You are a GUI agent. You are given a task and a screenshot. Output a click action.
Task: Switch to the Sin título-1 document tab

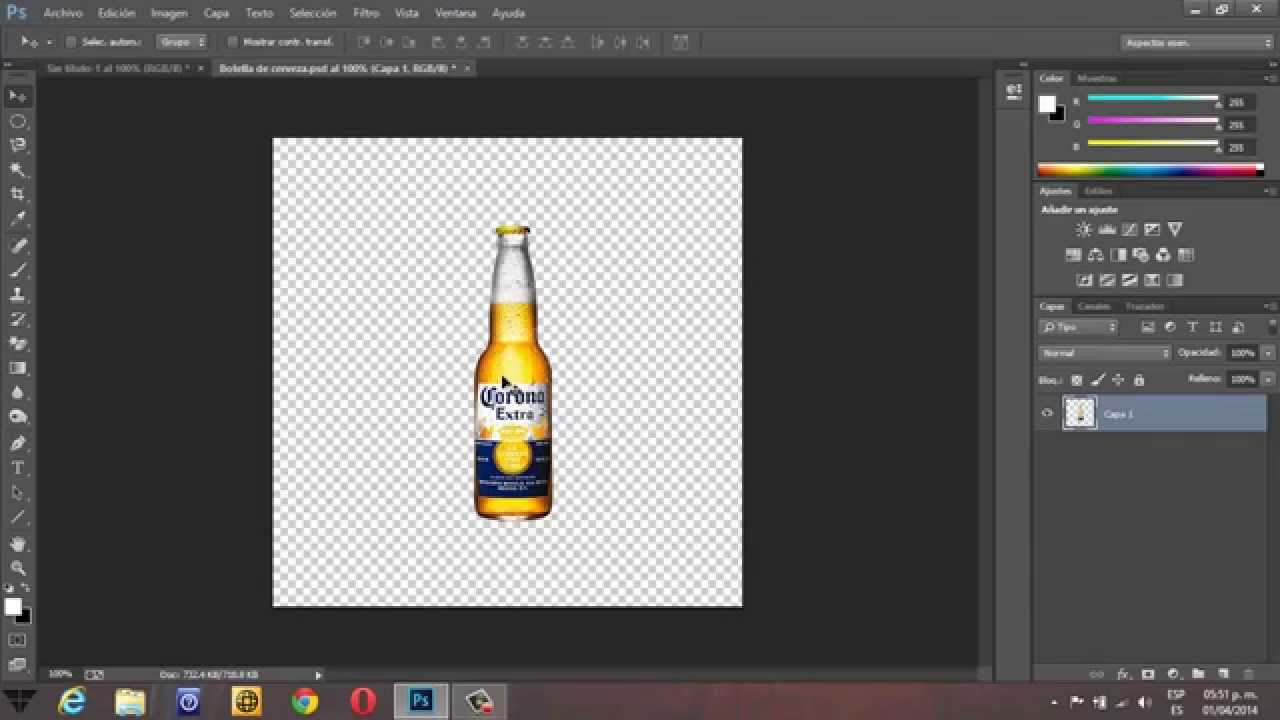[x=118, y=68]
